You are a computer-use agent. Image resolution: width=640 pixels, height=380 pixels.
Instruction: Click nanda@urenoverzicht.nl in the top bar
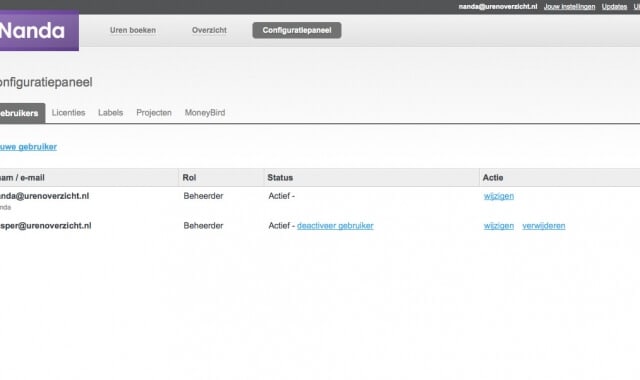coord(498,7)
